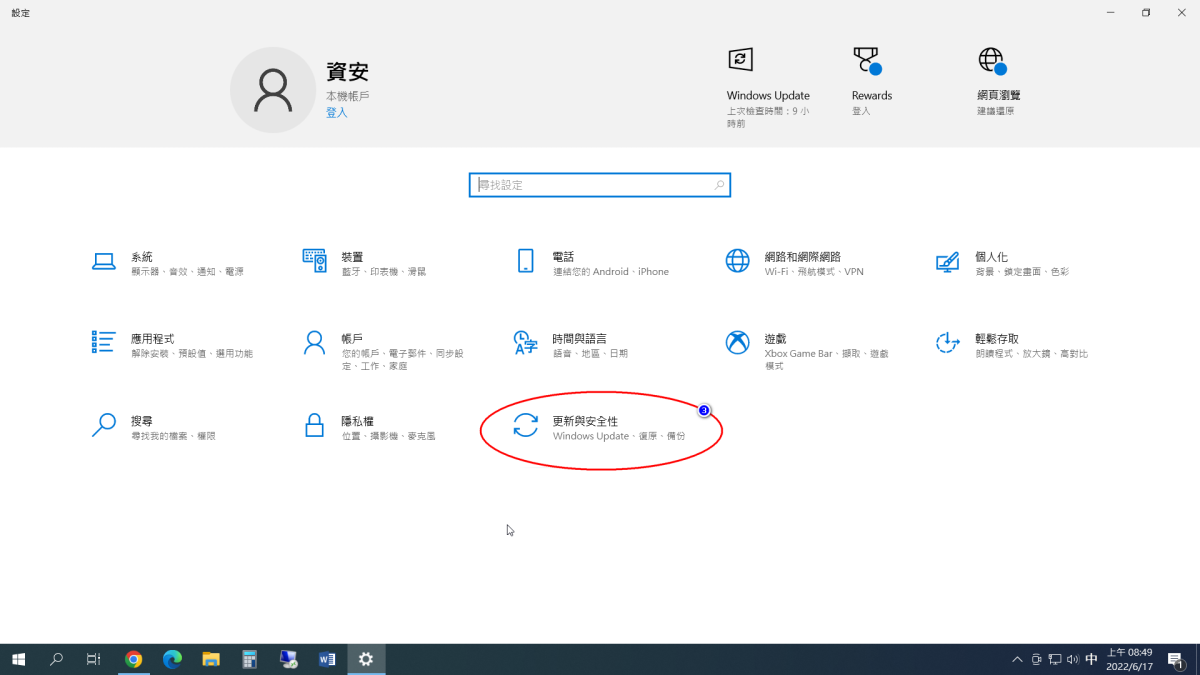Click the Settings gear icon in the taskbar
1200x675 pixels.
pos(366,659)
